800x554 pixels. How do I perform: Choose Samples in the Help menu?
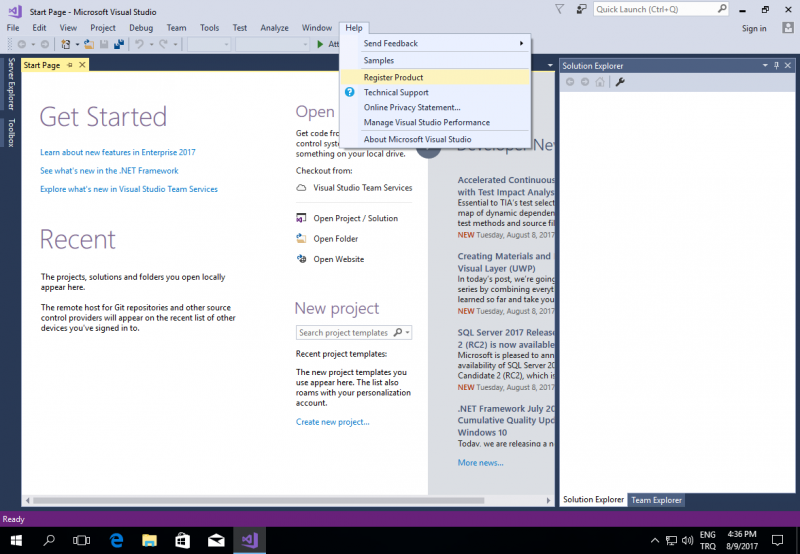(435, 60)
